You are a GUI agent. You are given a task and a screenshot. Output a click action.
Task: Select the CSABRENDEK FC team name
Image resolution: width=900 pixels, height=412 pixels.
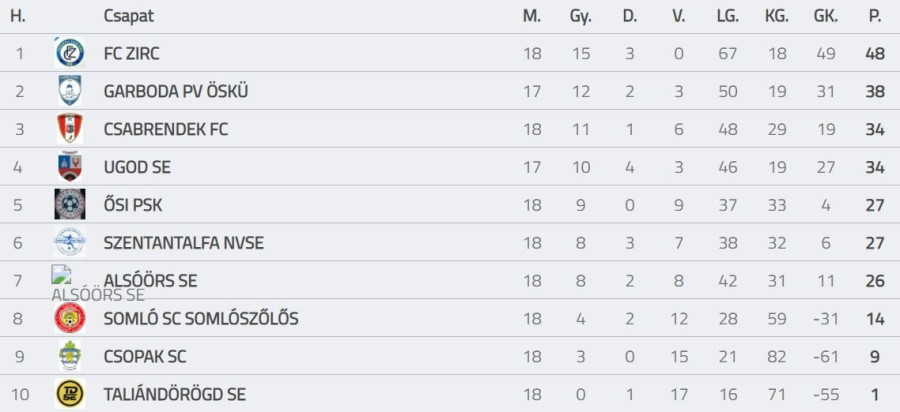tap(165, 130)
